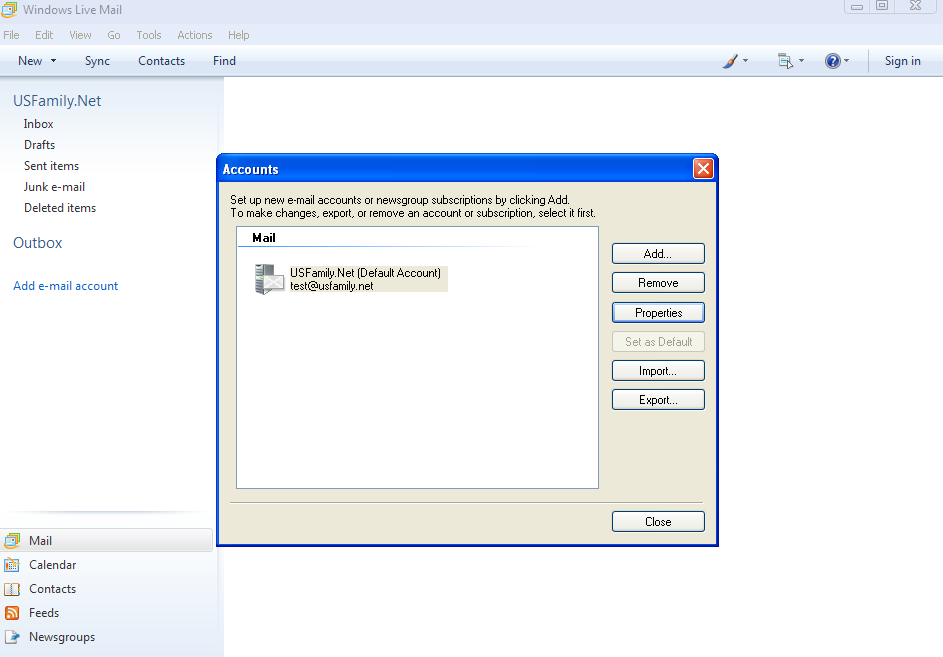This screenshot has width=943, height=657.
Task: Open the Sent items folder
Action: pyautogui.click(x=51, y=166)
